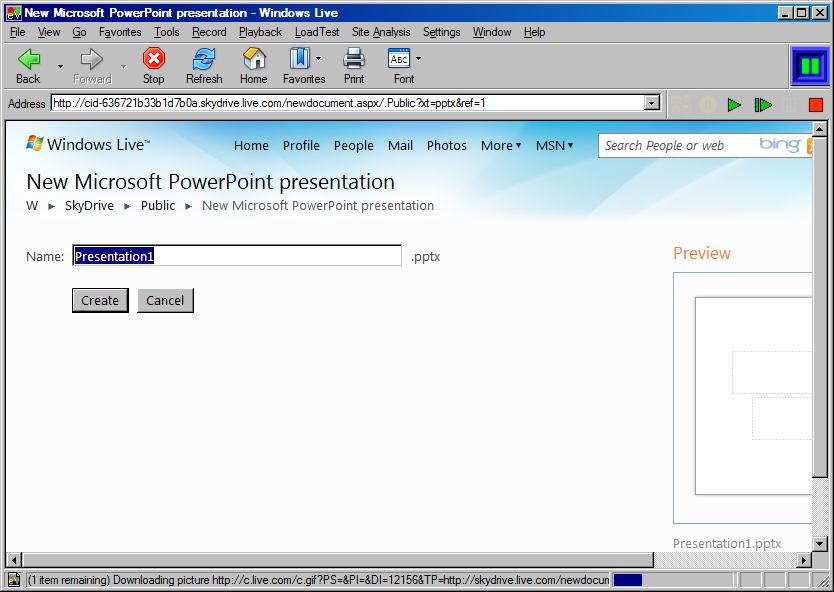The image size is (834, 592).
Task: Open the Window menu
Action: [x=492, y=32]
